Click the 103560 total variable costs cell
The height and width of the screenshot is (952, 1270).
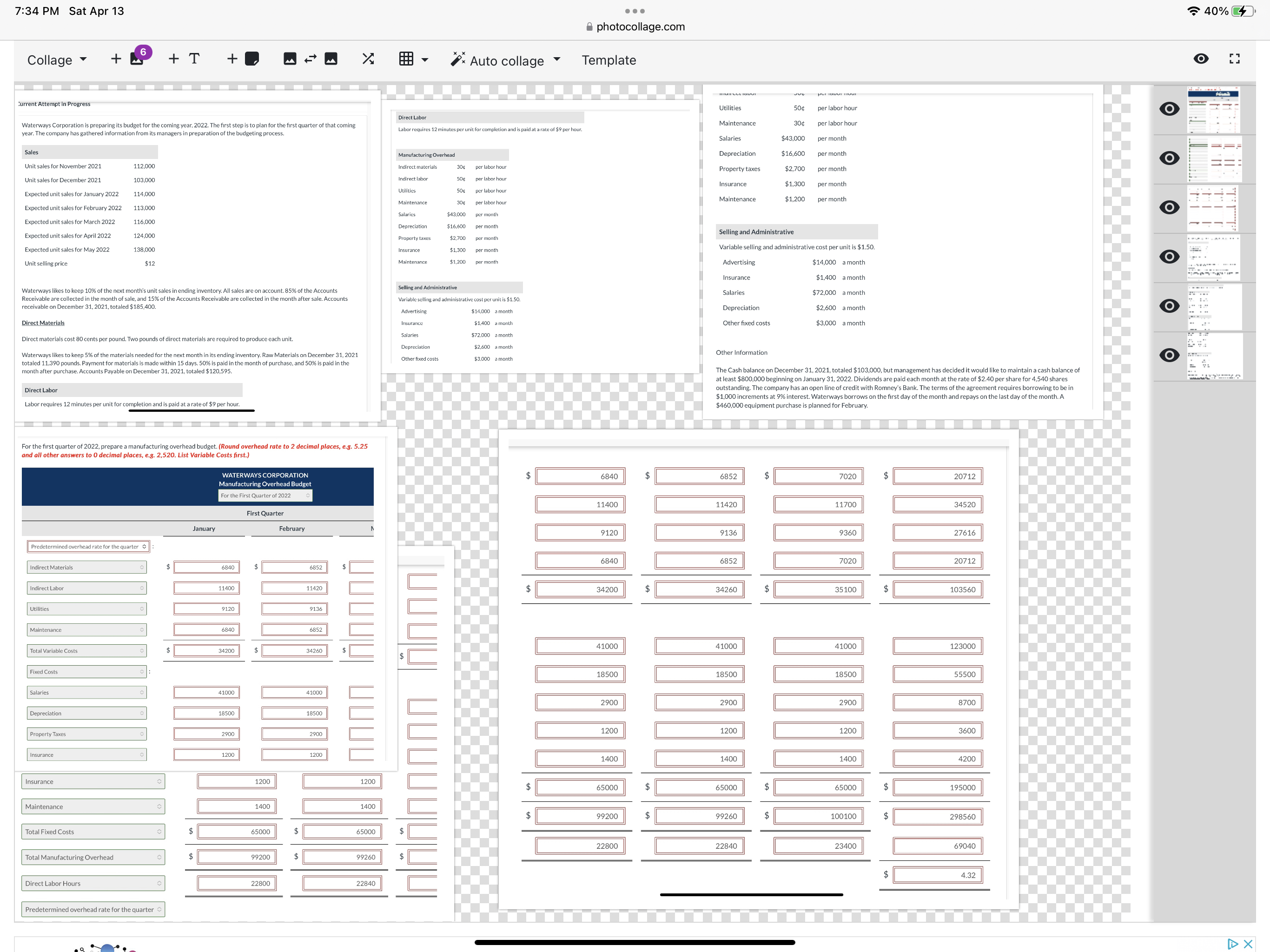point(938,589)
